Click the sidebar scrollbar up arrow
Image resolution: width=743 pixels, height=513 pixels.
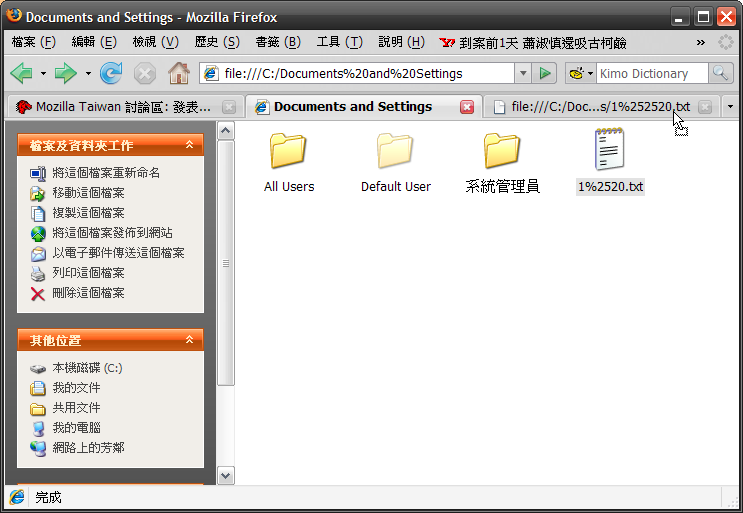(x=226, y=130)
